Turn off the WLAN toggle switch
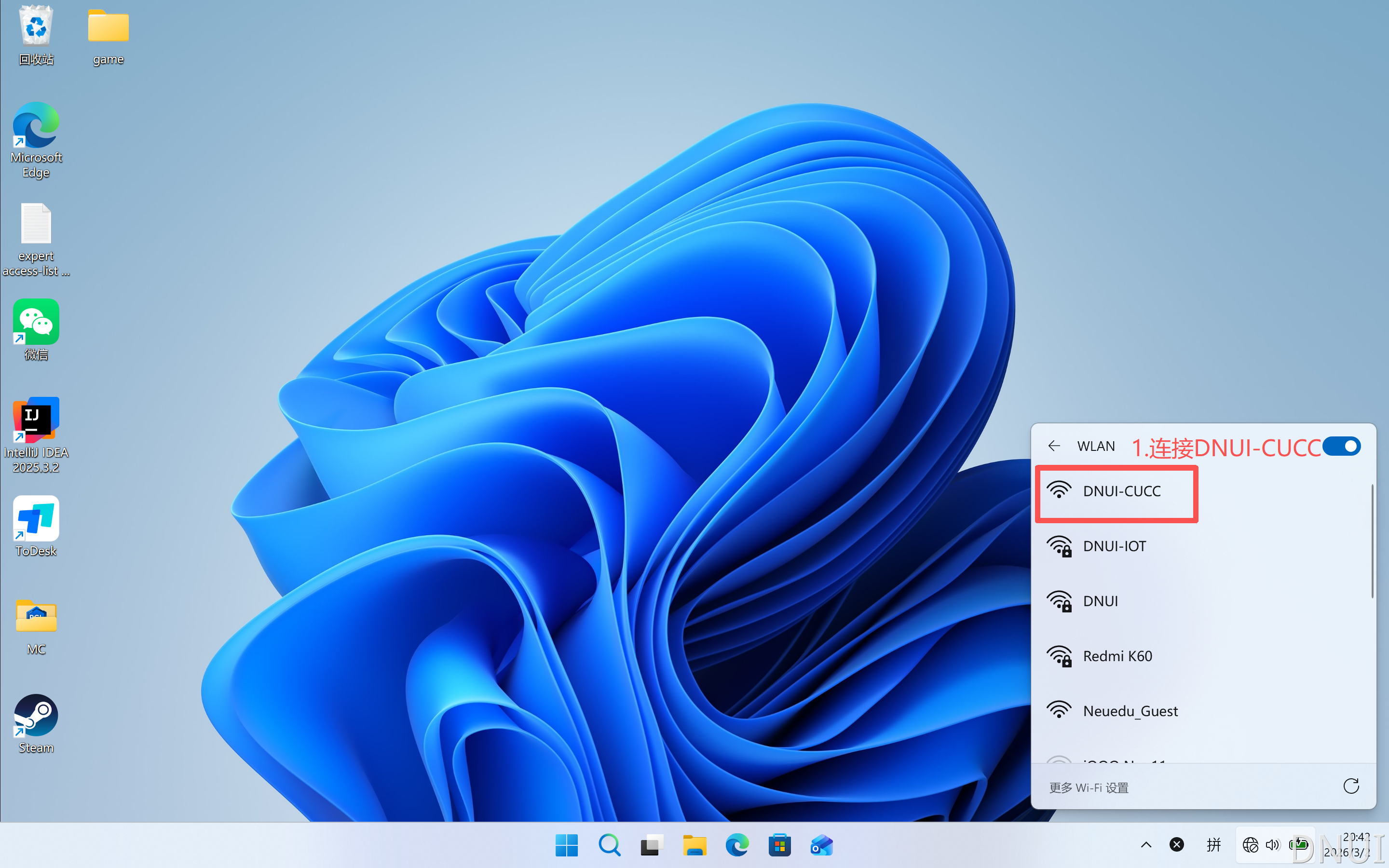The image size is (1389, 868). click(1341, 446)
